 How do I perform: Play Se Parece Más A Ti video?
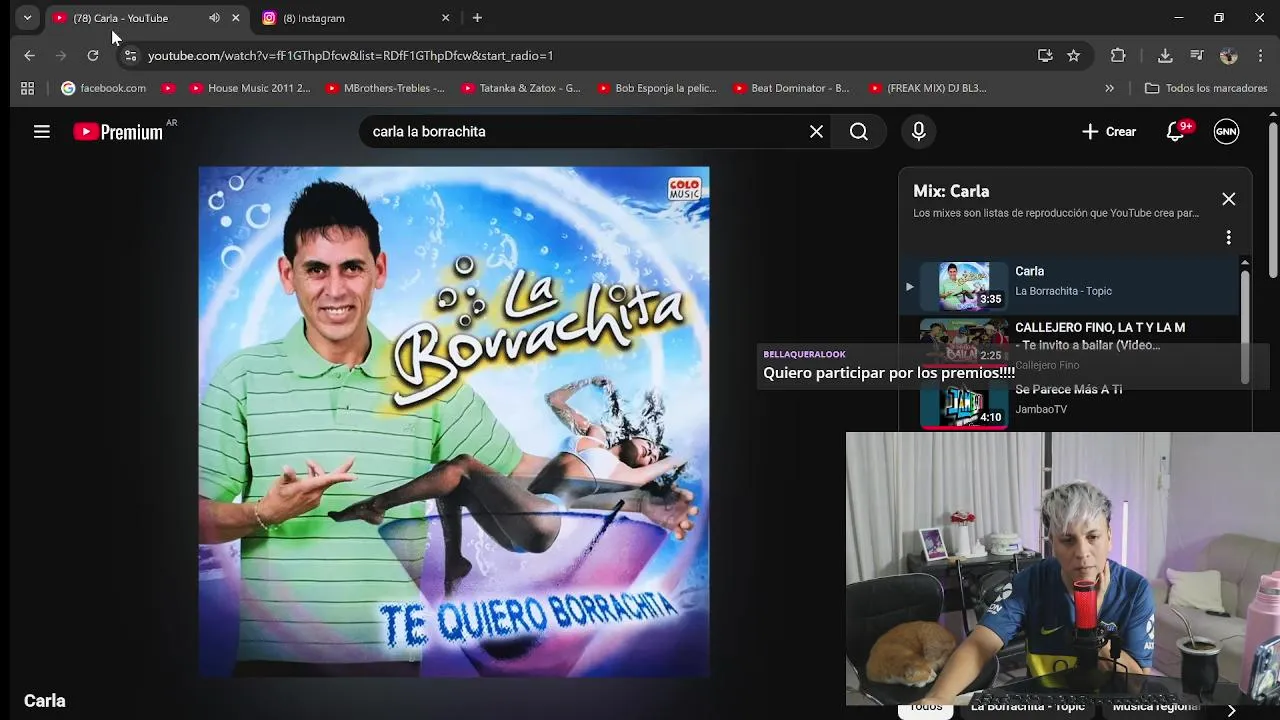pyautogui.click(x=1070, y=402)
